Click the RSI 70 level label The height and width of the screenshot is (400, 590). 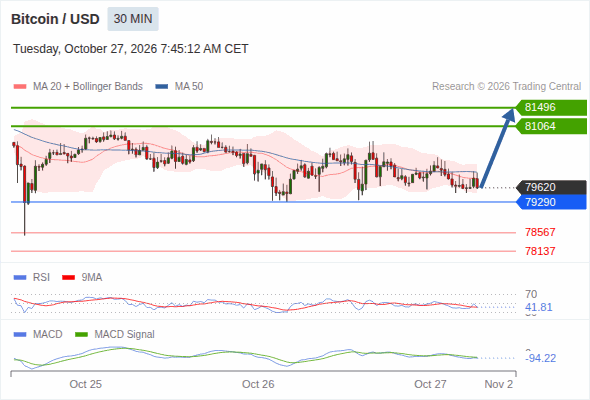coord(531,294)
